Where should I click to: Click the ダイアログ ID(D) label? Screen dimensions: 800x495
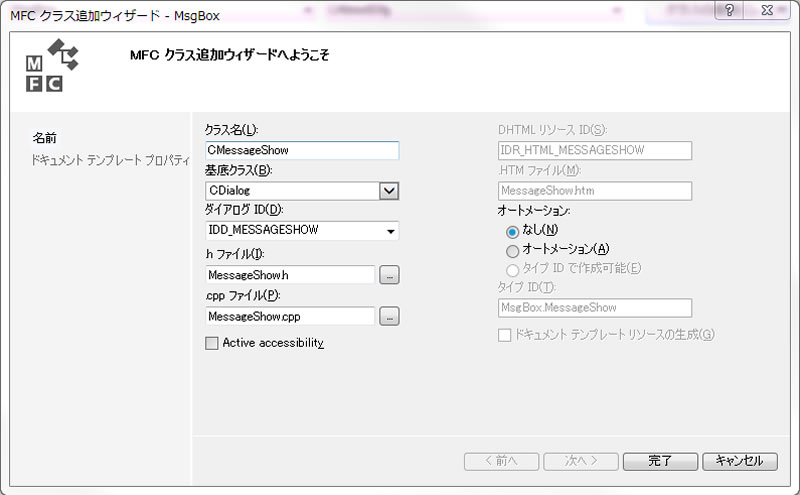(x=244, y=209)
